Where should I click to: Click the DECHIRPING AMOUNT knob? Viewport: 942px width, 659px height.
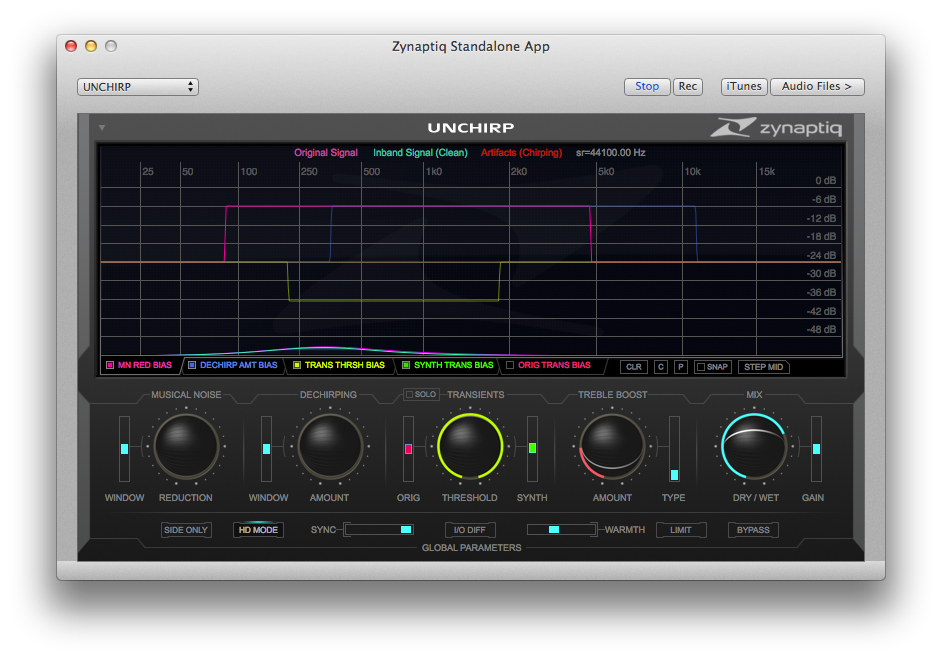coord(328,447)
